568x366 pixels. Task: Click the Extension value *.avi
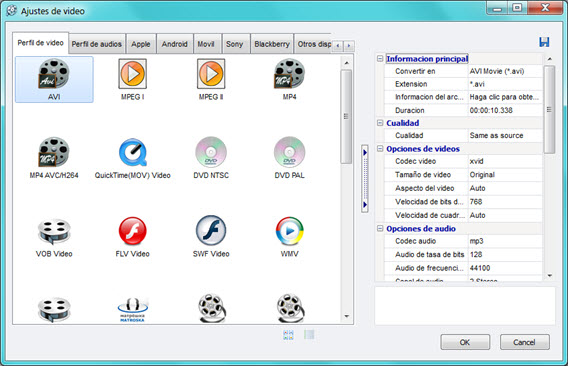(505, 84)
